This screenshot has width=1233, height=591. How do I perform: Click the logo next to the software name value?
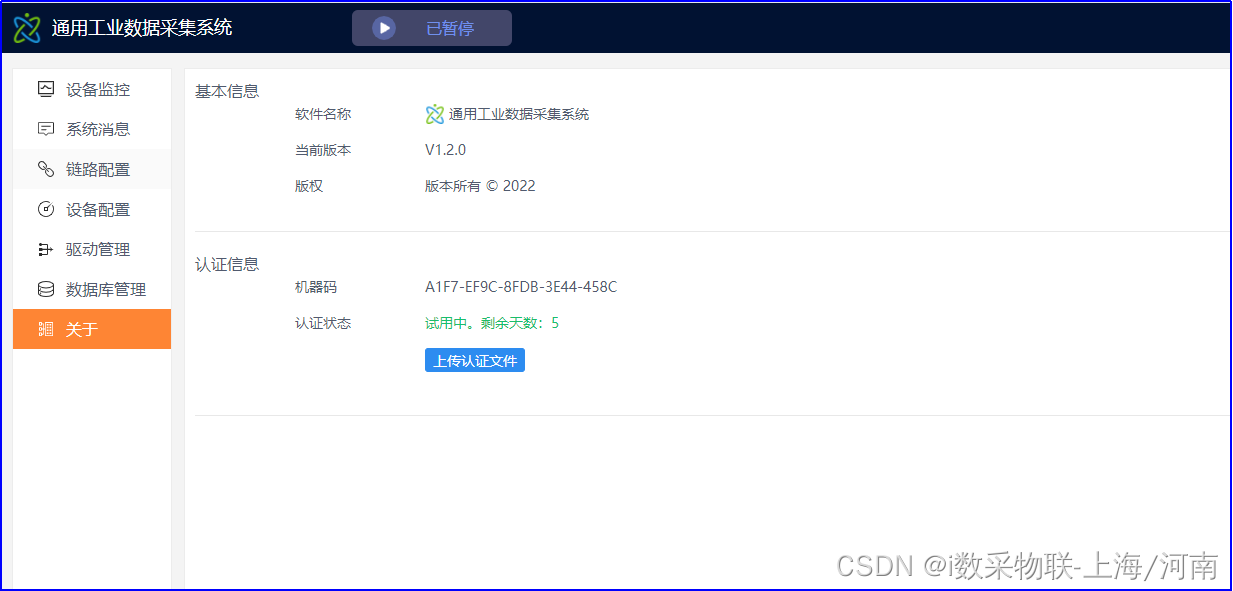pyautogui.click(x=434, y=114)
